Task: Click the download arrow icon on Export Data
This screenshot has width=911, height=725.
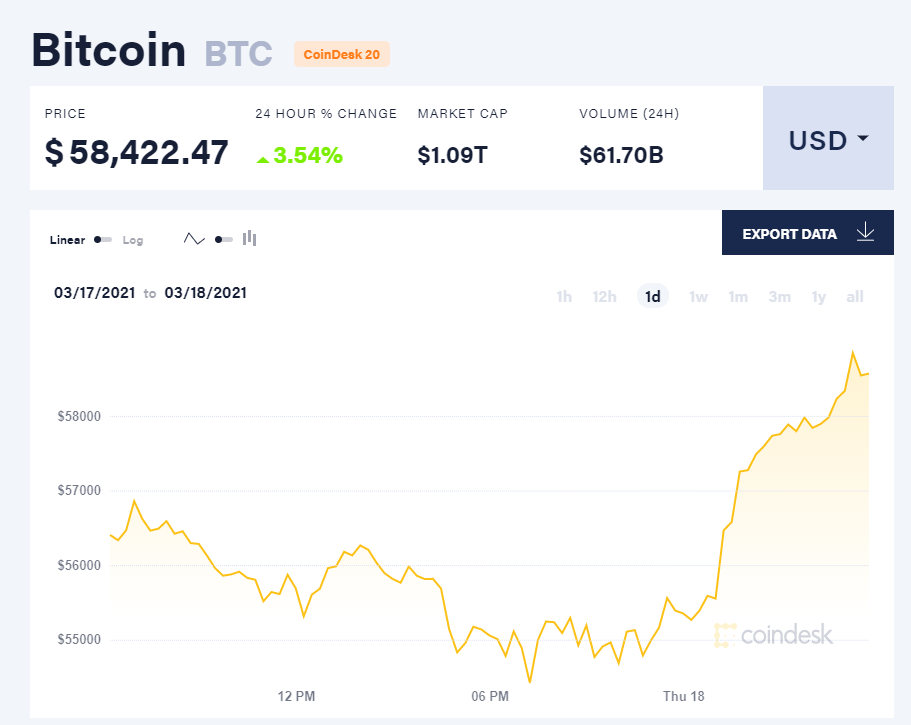Action: tap(865, 233)
